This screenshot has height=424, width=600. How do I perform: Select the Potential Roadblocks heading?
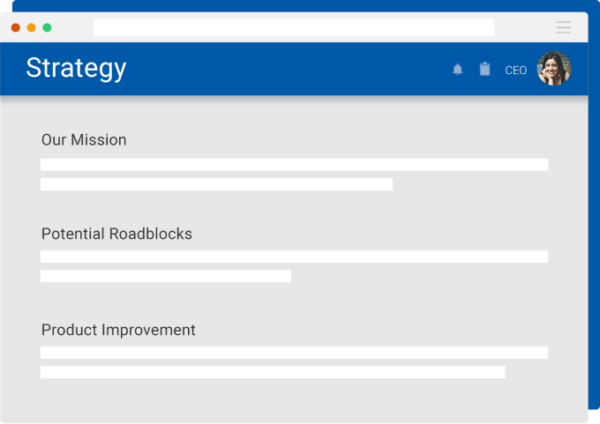[116, 234]
